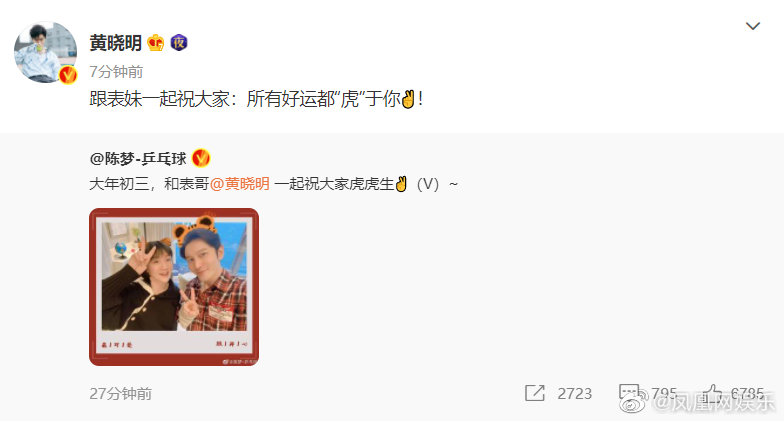Open the @黄晓明 mention link
This screenshot has width=784, height=422.
[240, 184]
